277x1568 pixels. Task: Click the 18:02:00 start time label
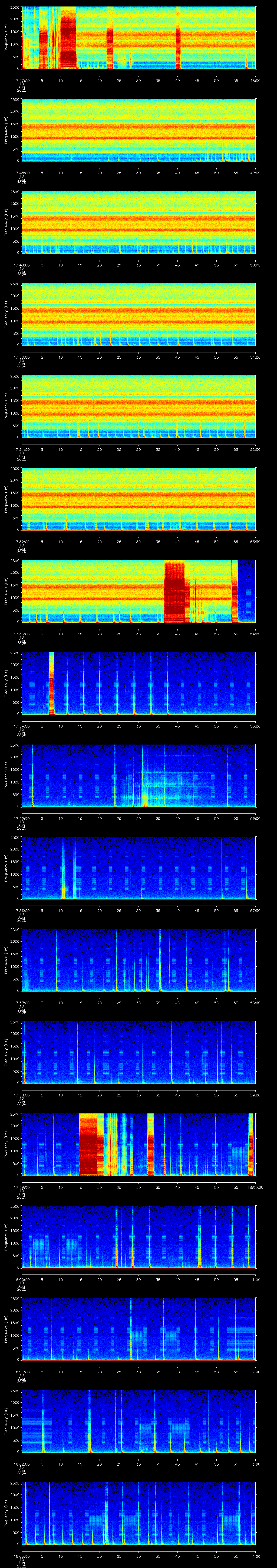click(21, 1463)
